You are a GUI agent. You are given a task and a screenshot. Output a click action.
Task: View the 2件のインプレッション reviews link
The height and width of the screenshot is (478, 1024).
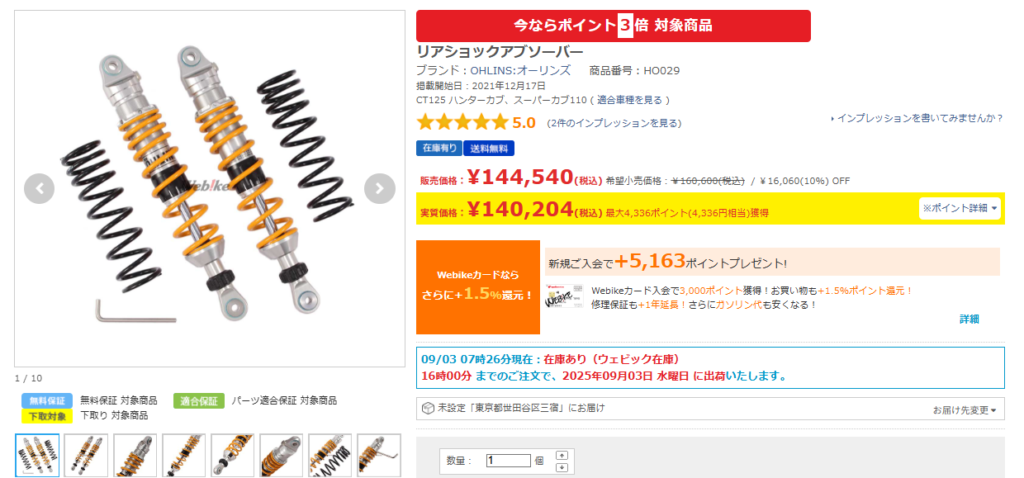615,123
